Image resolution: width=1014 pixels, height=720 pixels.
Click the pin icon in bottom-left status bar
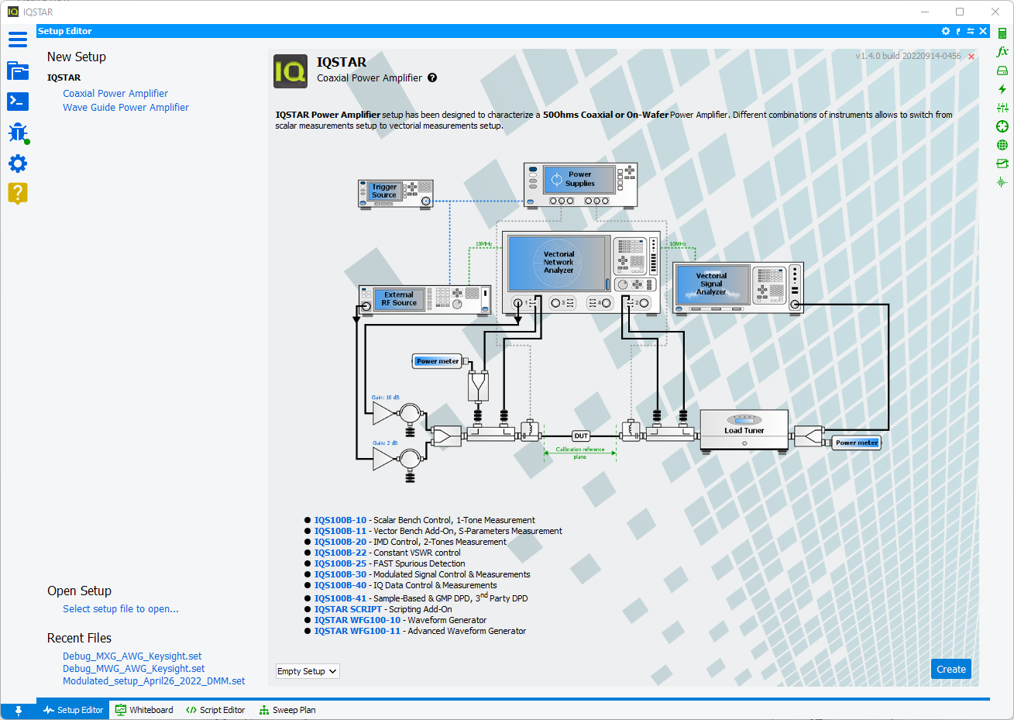[18, 710]
